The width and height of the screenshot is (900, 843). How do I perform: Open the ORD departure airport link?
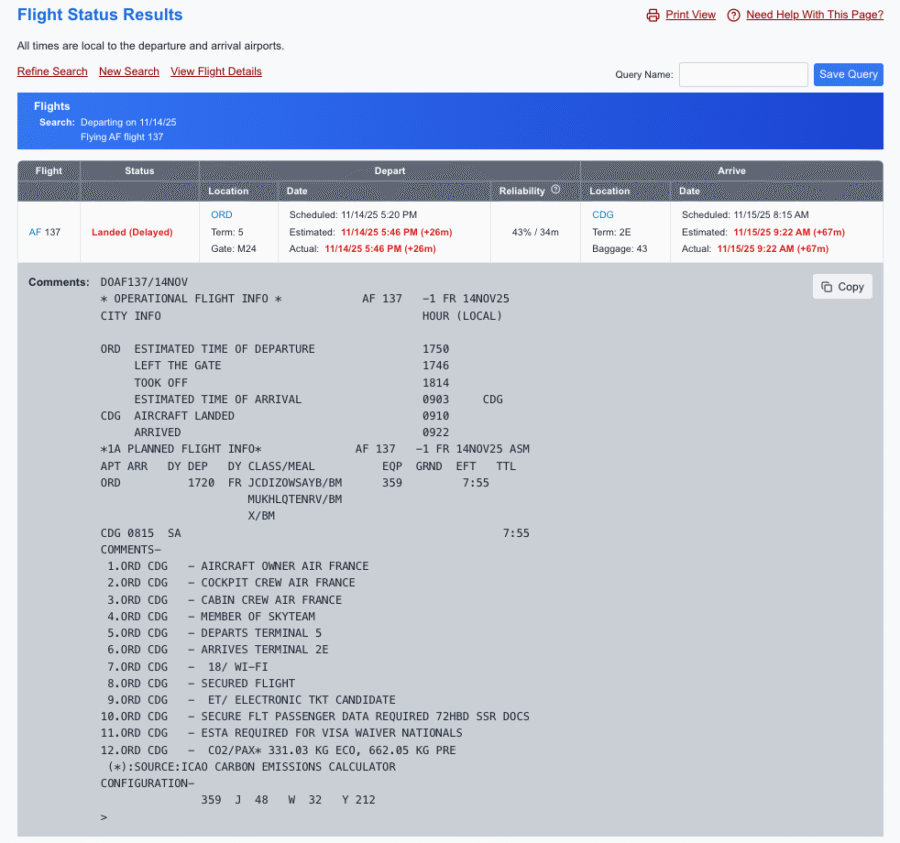click(221, 214)
